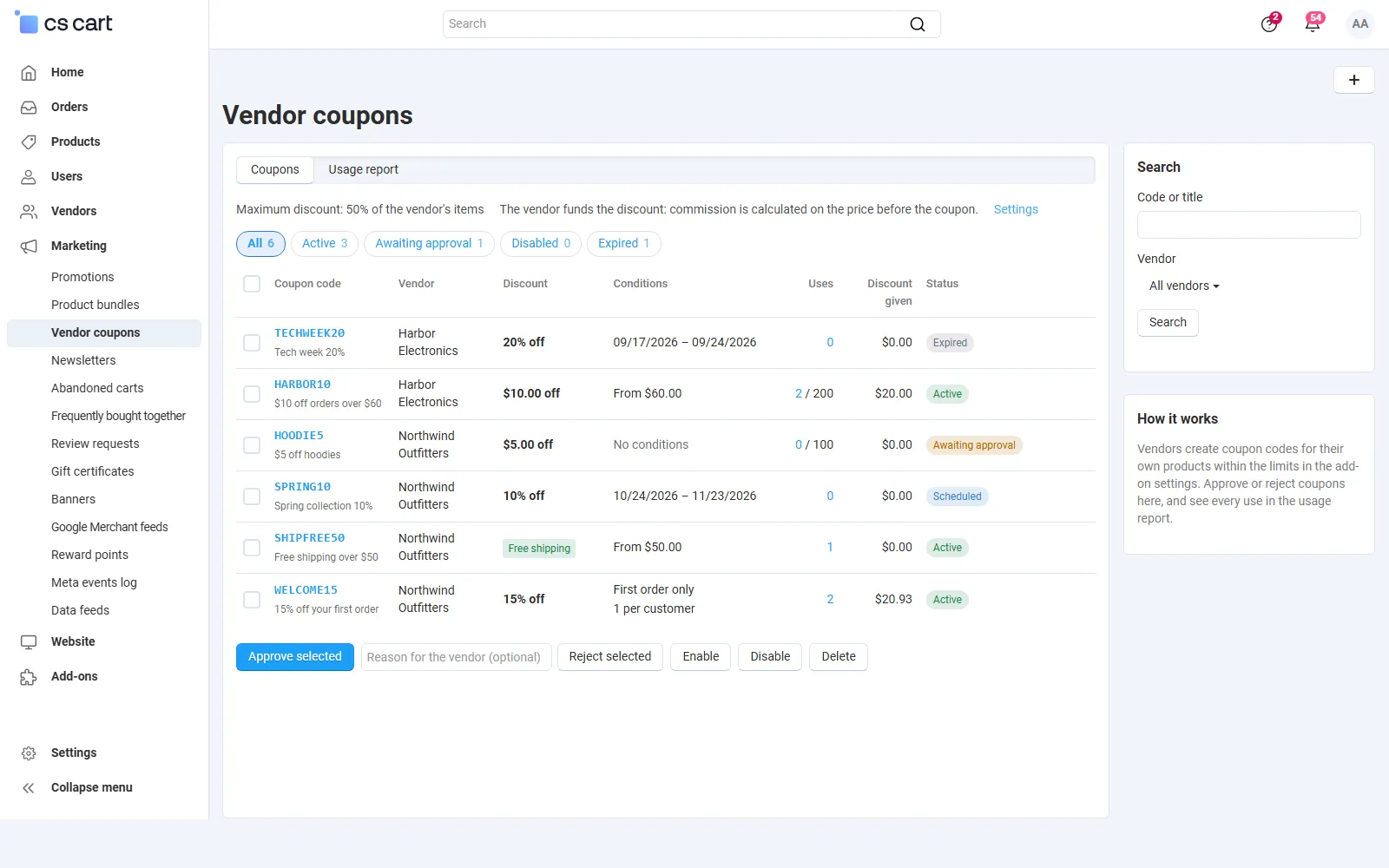Check the SPRING10 coupon row
This screenshot has height=868, width=1389.
[252, 496]
